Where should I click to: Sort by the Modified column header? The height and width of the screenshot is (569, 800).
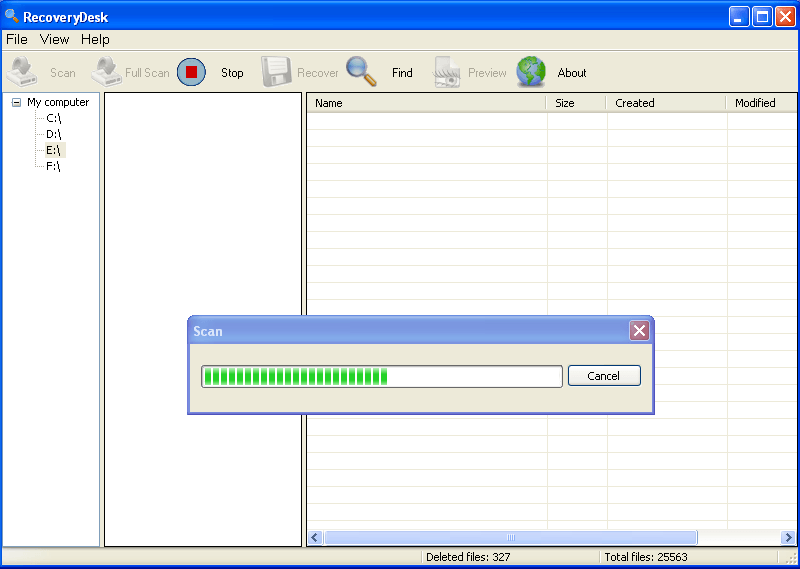(x=761, y=103)
